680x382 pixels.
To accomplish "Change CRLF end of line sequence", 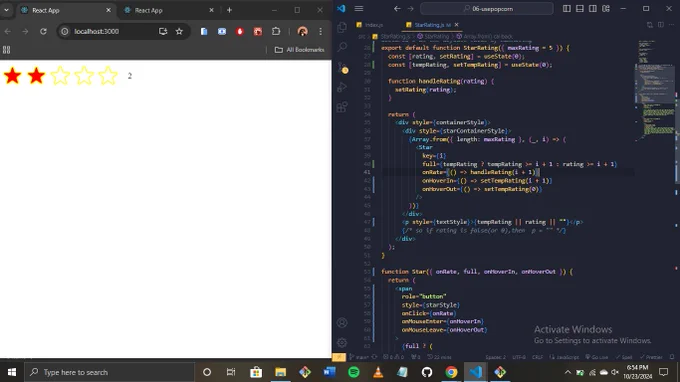I will click(x=537, y=357).
